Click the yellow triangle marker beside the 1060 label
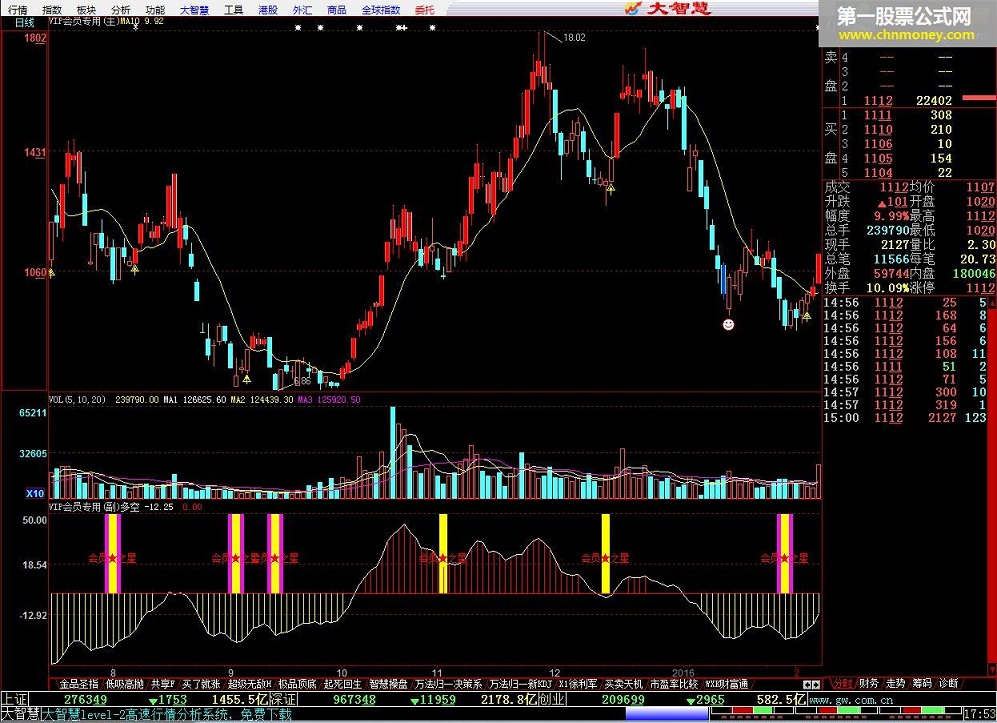 point(52,273)
